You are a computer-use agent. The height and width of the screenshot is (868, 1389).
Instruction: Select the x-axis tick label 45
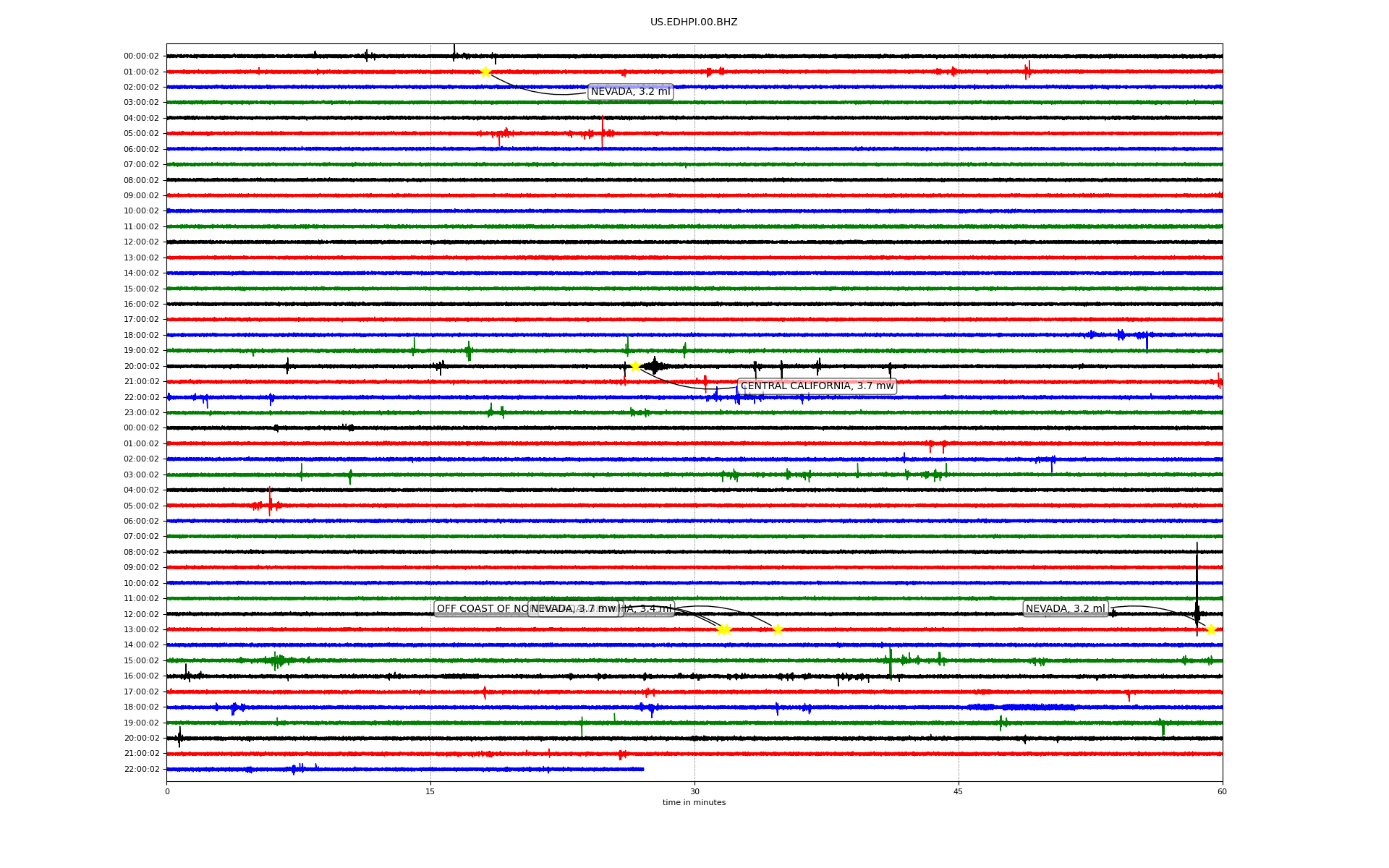[959, 791]
